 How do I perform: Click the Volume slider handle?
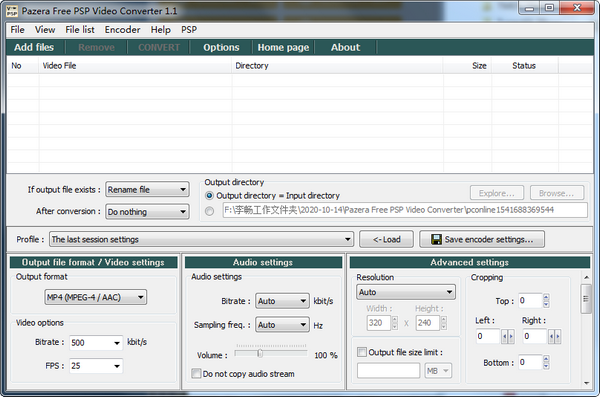260,353
